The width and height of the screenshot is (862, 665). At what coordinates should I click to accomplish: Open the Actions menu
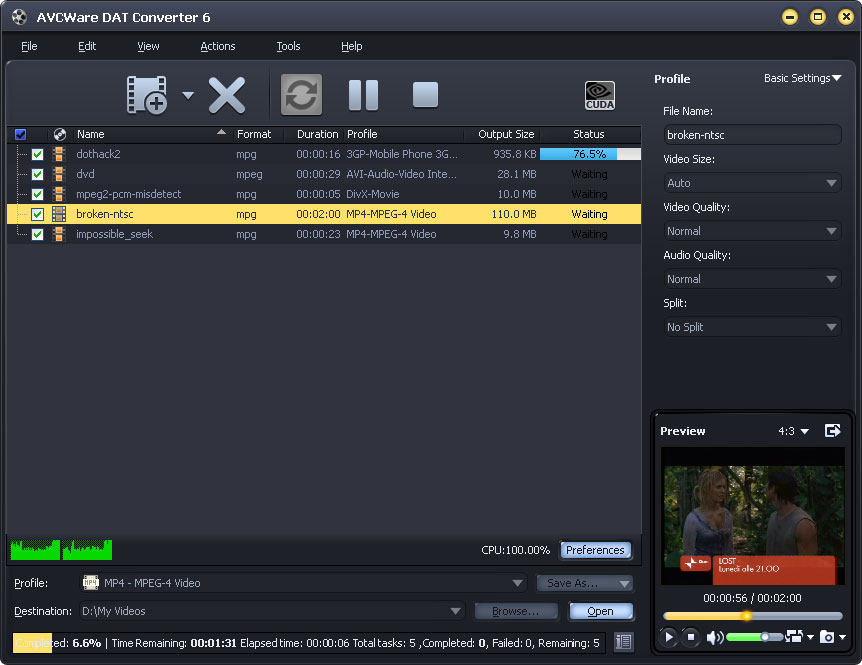click(217, 46)
